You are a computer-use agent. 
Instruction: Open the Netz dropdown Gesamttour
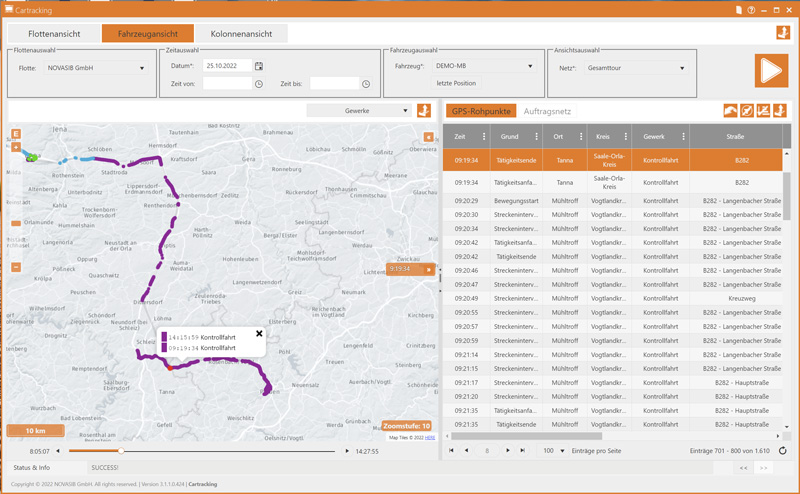coord(636,68)
